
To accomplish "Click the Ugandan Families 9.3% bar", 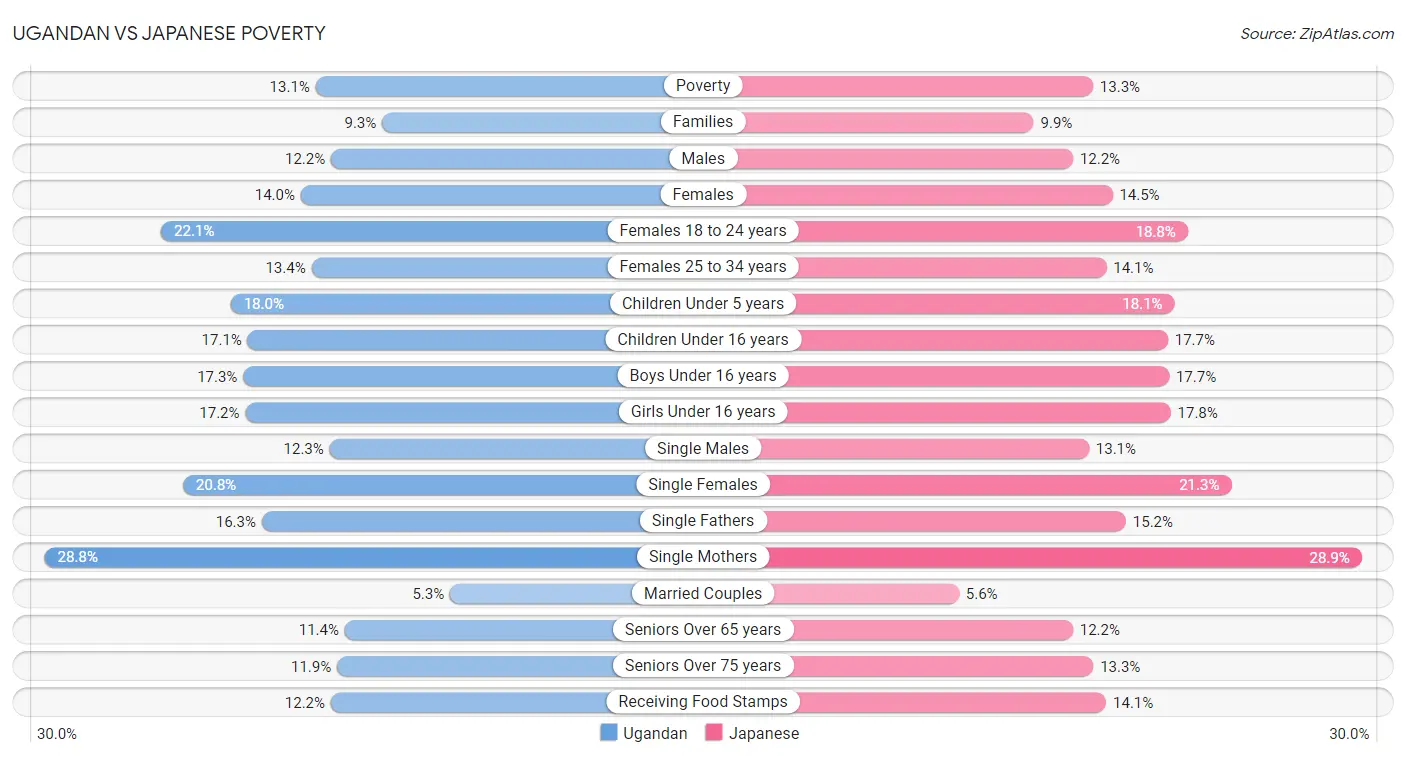I will [542, 122].
